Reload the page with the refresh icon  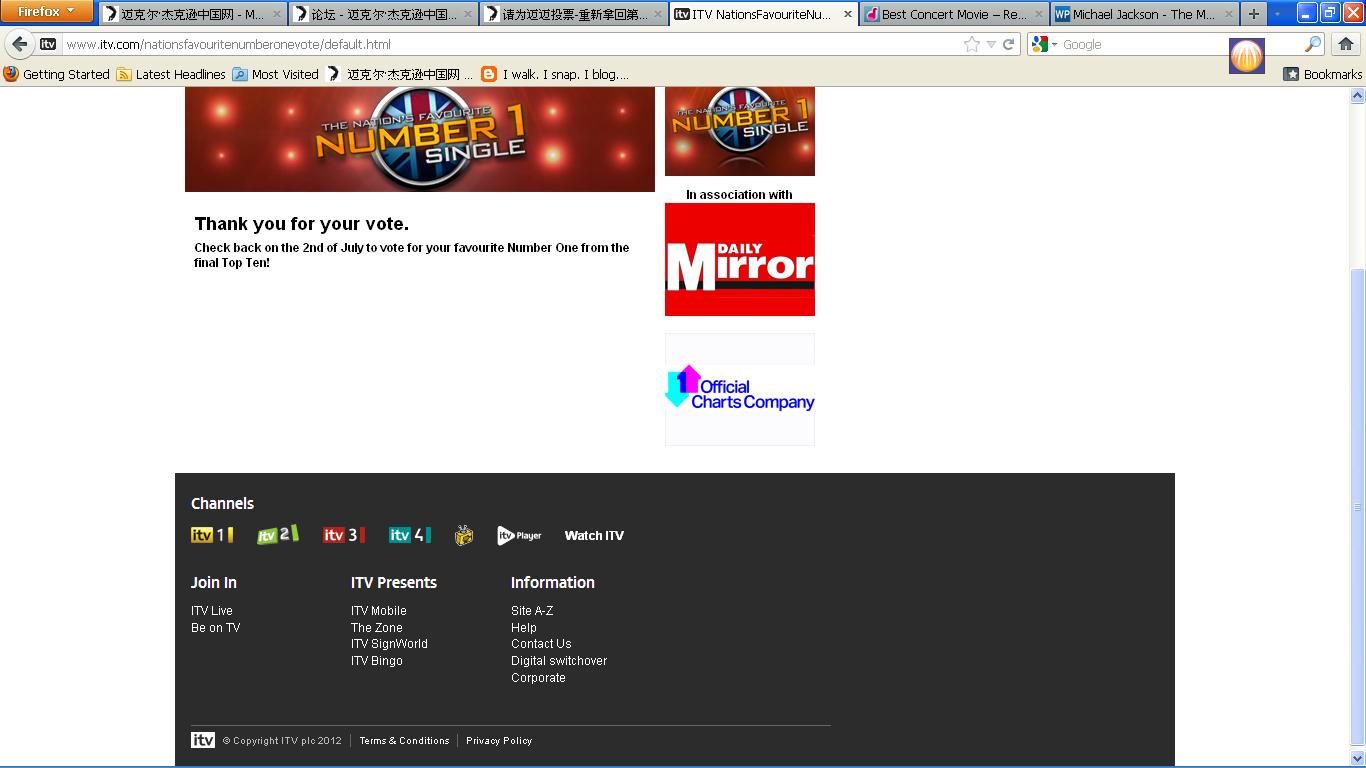(x=1008, y=44)
